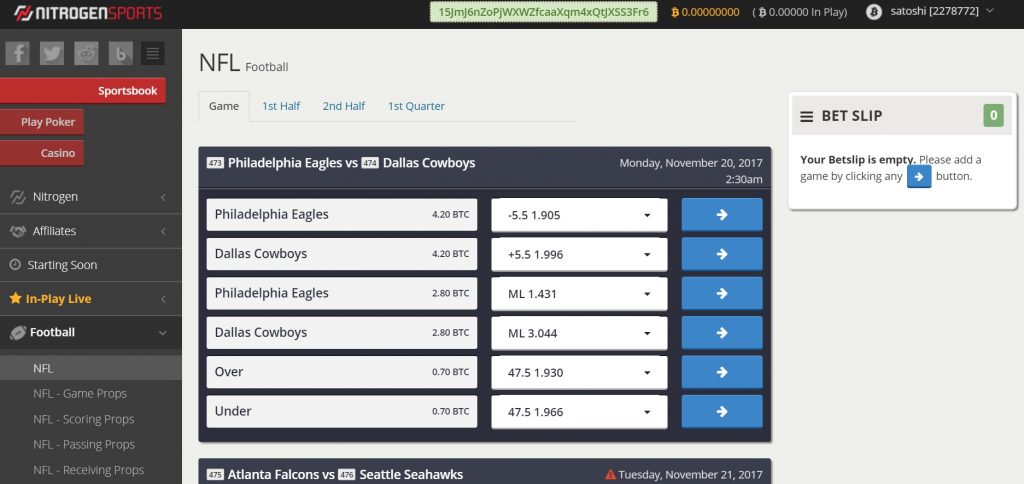Collapse the Football sidebar section
The width and height of the screenshot is (1024, 484).
(91, 332)
